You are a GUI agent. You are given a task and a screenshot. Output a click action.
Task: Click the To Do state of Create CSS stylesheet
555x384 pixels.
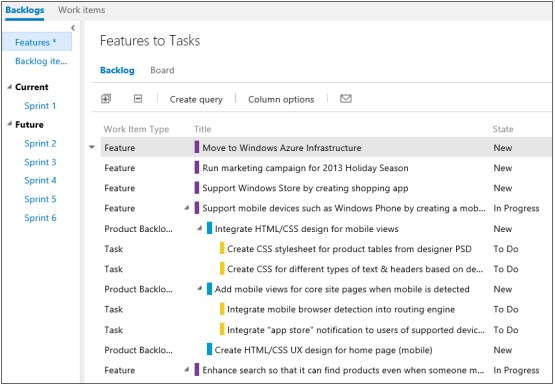506,249
